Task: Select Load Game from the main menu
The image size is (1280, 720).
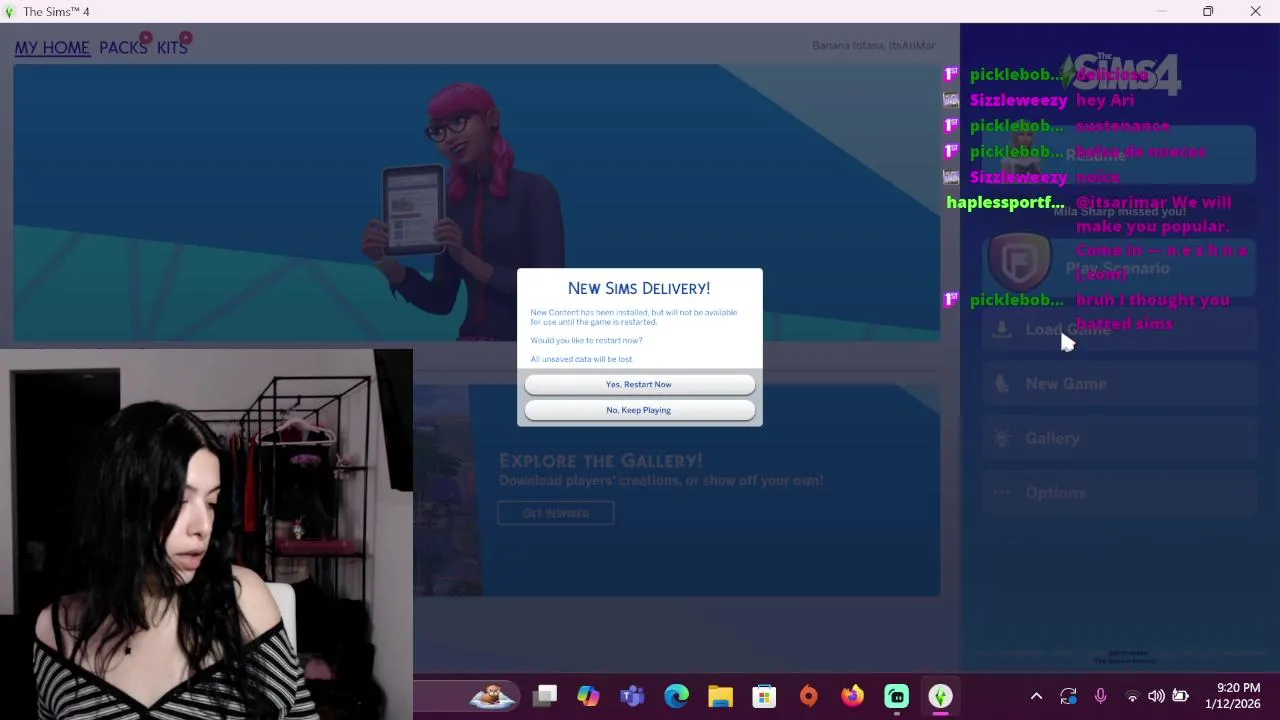Action: [x=1119, y=329]
